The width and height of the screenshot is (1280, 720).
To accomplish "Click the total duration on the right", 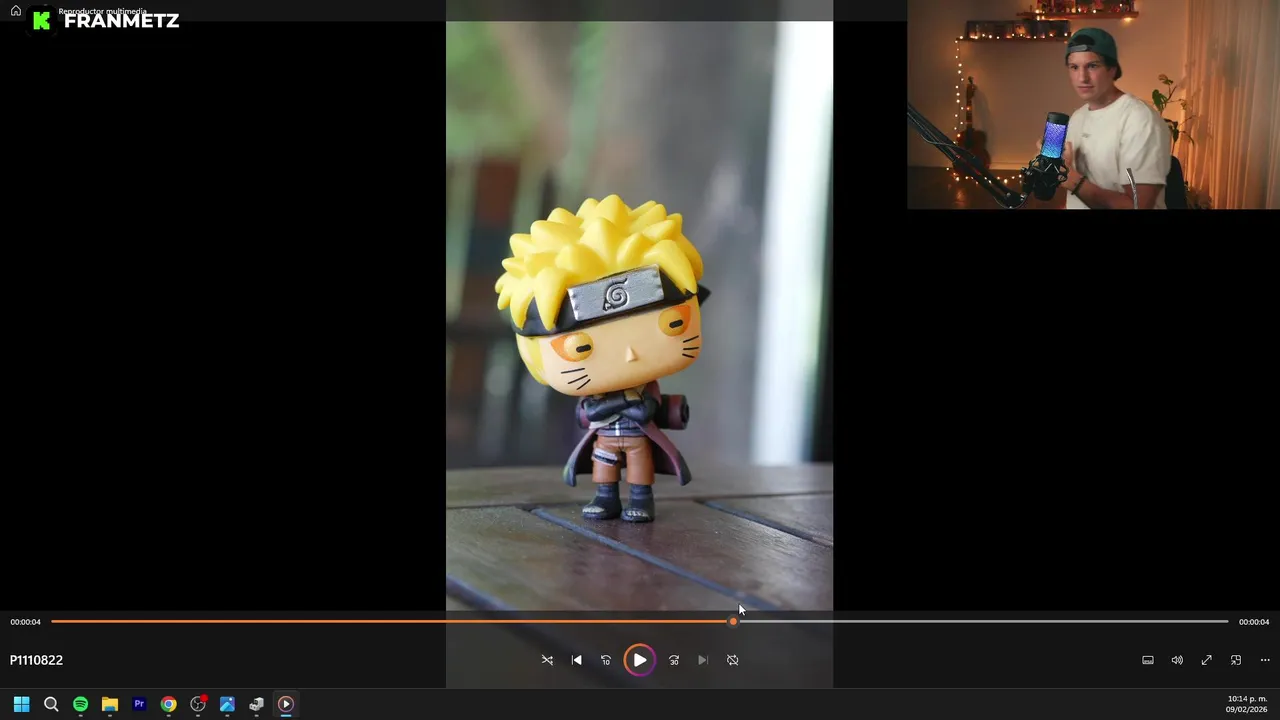I will [1254, 622].
